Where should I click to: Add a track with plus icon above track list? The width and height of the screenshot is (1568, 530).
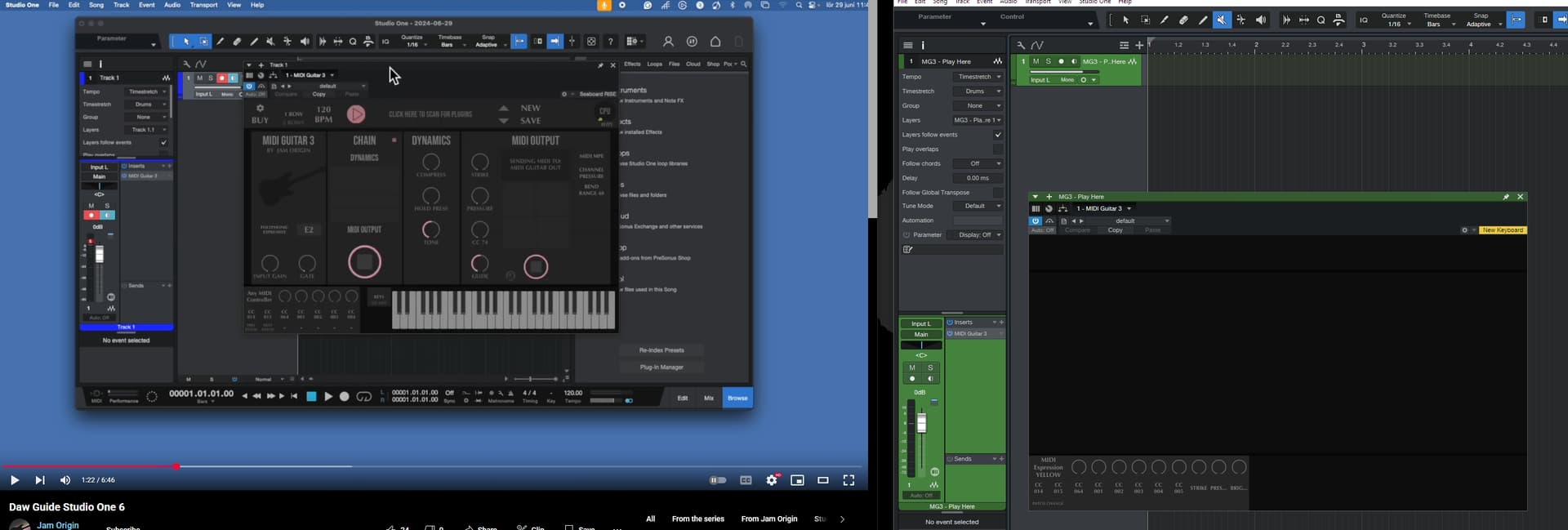pyautogui.click(x=1139, y=45)
